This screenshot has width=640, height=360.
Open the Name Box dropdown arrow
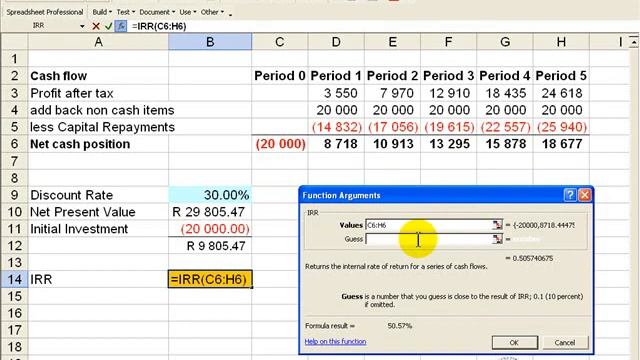click(82, 26)
